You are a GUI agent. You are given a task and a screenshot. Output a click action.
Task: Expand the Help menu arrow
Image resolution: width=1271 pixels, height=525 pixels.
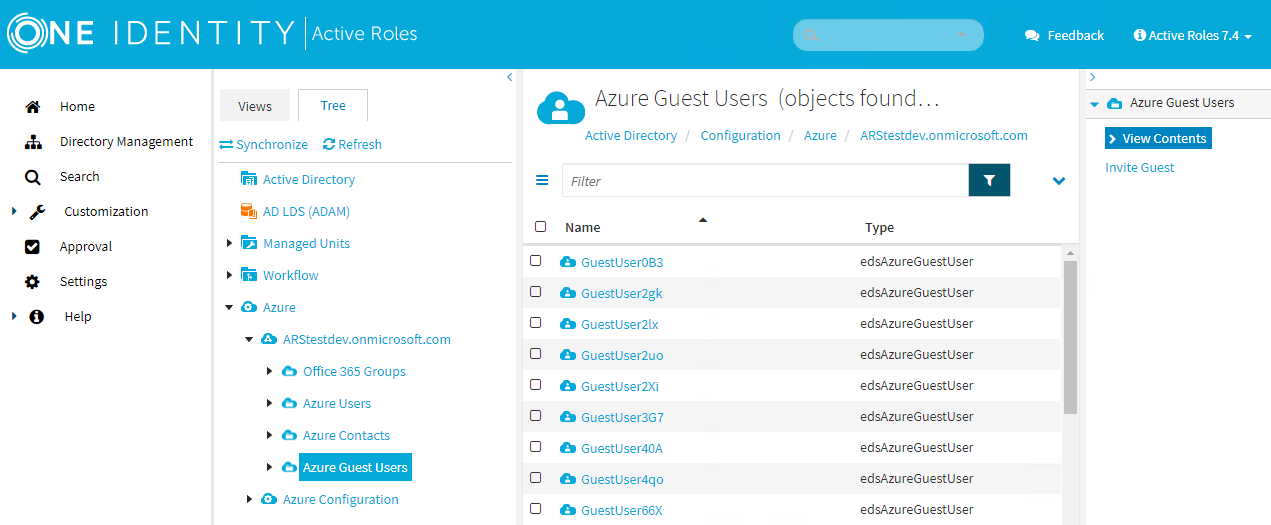(13, 316)
